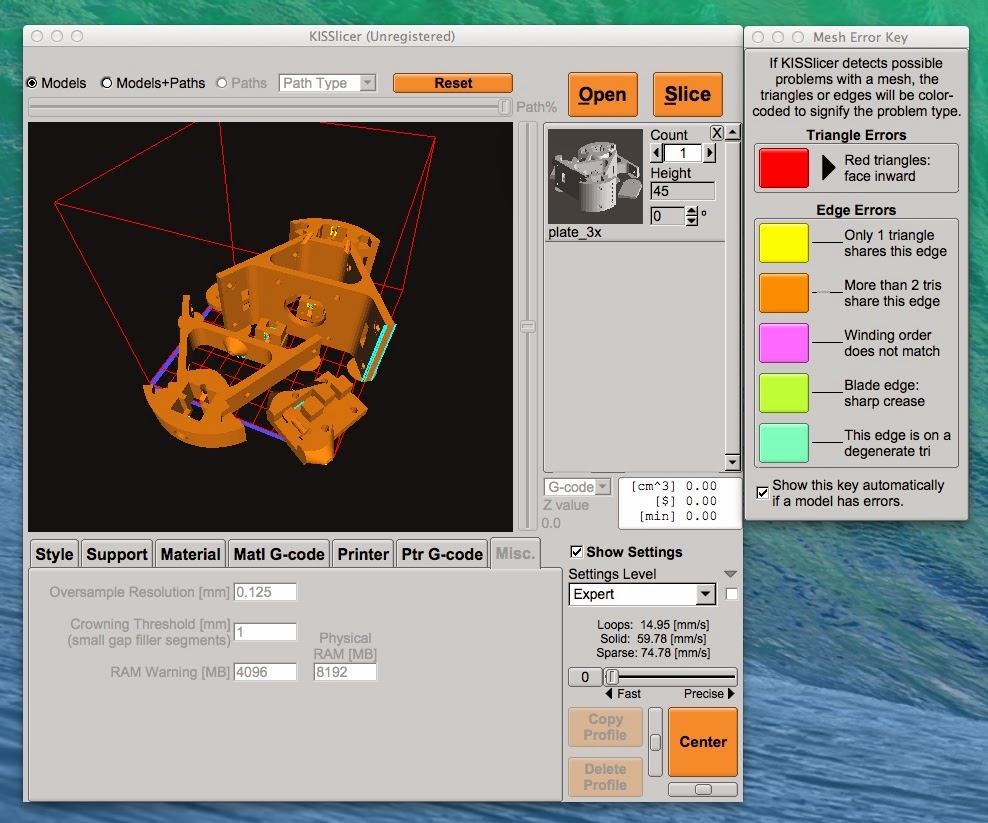This screenshot has height=823, width=988.
Task: Switch to the Matl G-code tab
Action: (x=279, y=555)
